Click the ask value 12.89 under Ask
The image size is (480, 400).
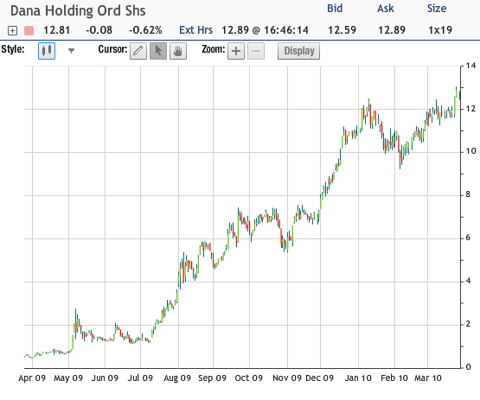pyautogui.click(x=392, y=30)
